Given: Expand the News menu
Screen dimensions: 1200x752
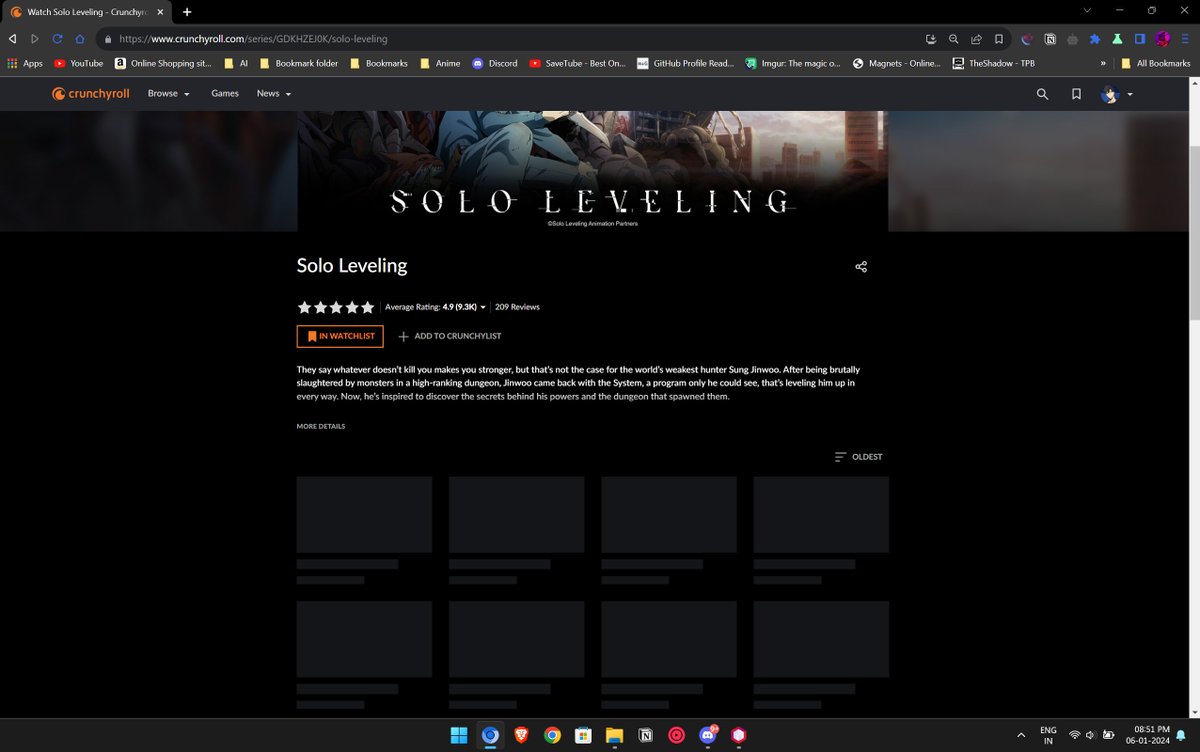Looking at the screenshot, I should pos(273,93).
